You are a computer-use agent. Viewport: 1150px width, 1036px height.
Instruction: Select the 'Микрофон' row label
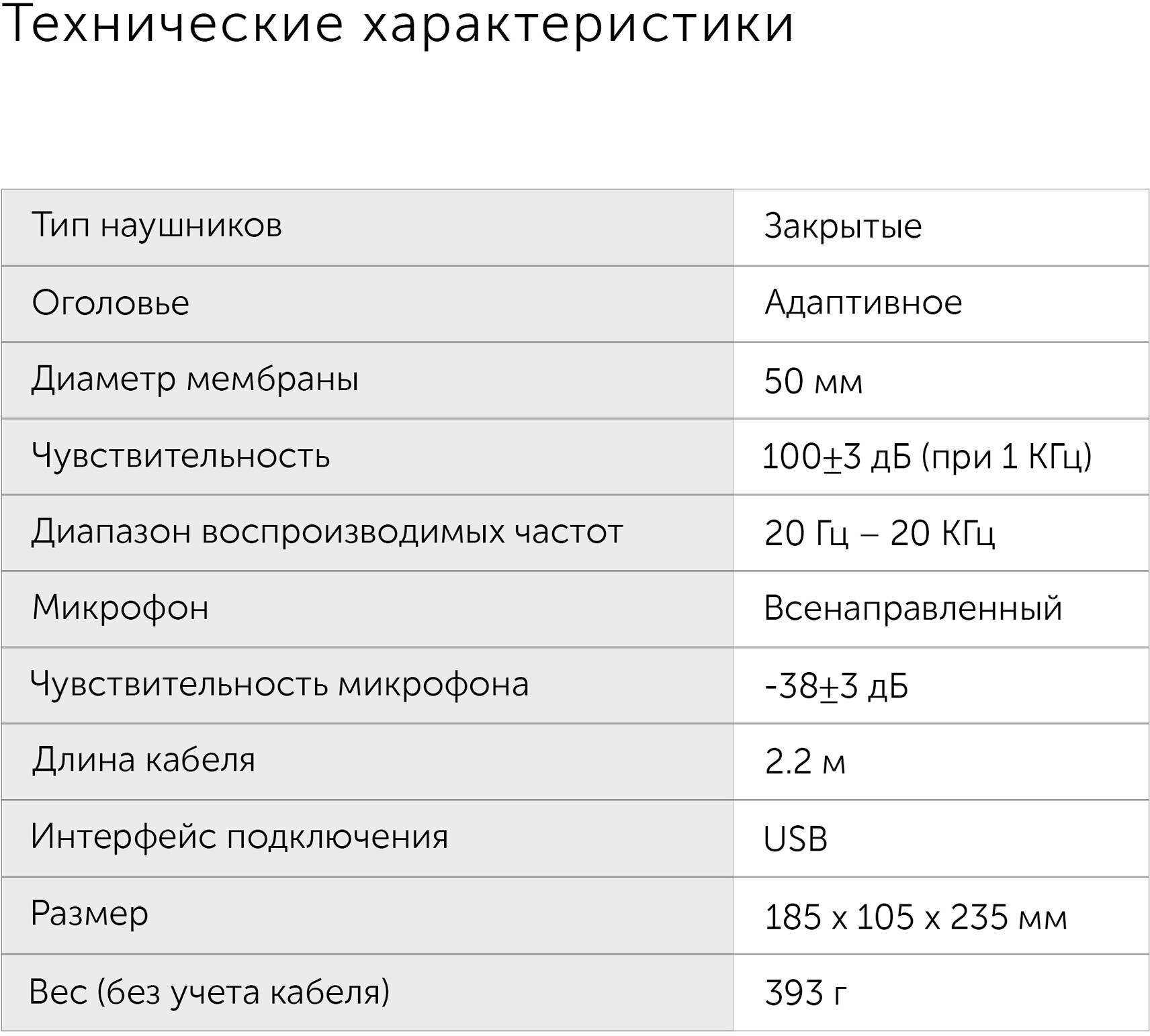(120, 609)
